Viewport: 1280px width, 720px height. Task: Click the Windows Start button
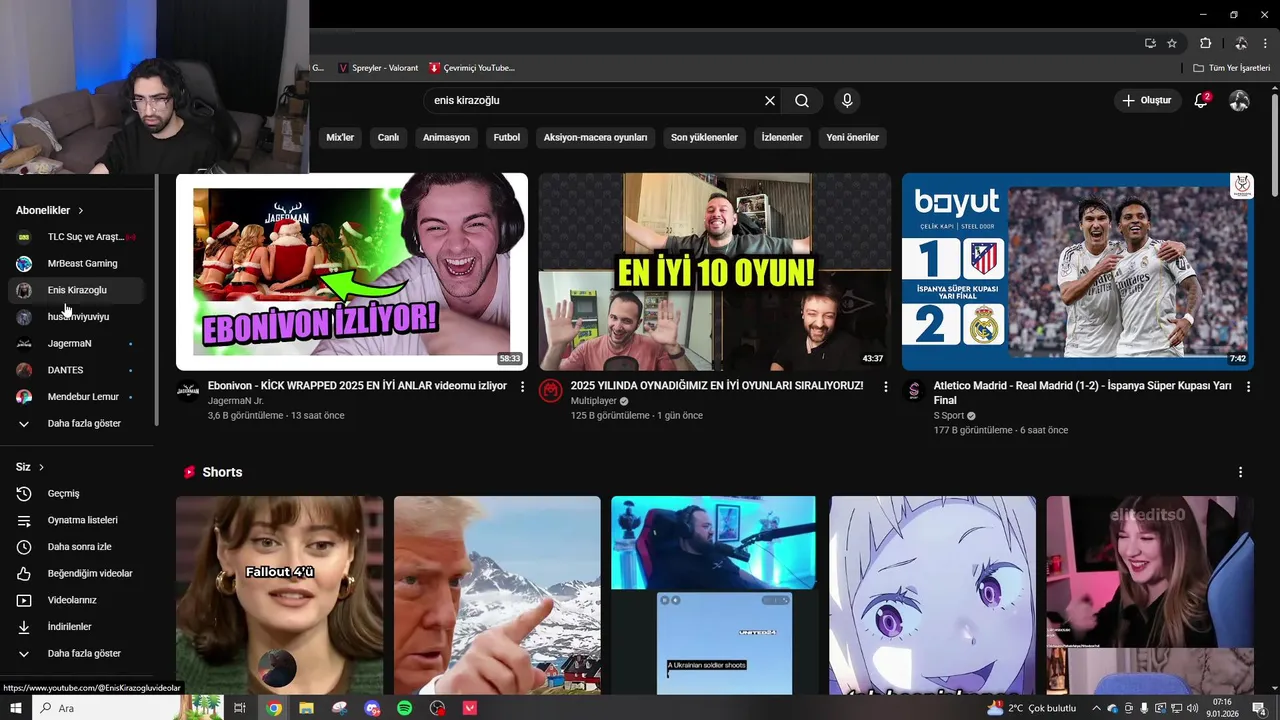coord(15,708)
